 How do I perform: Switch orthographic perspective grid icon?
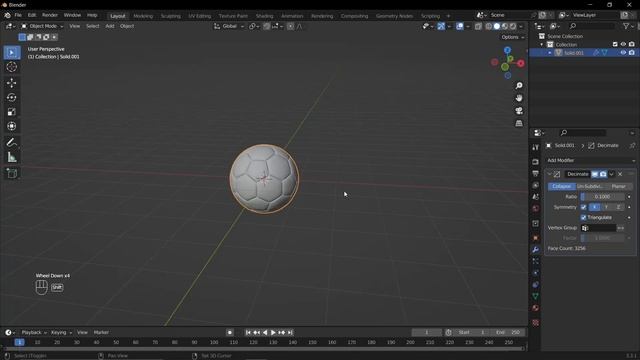519,123
